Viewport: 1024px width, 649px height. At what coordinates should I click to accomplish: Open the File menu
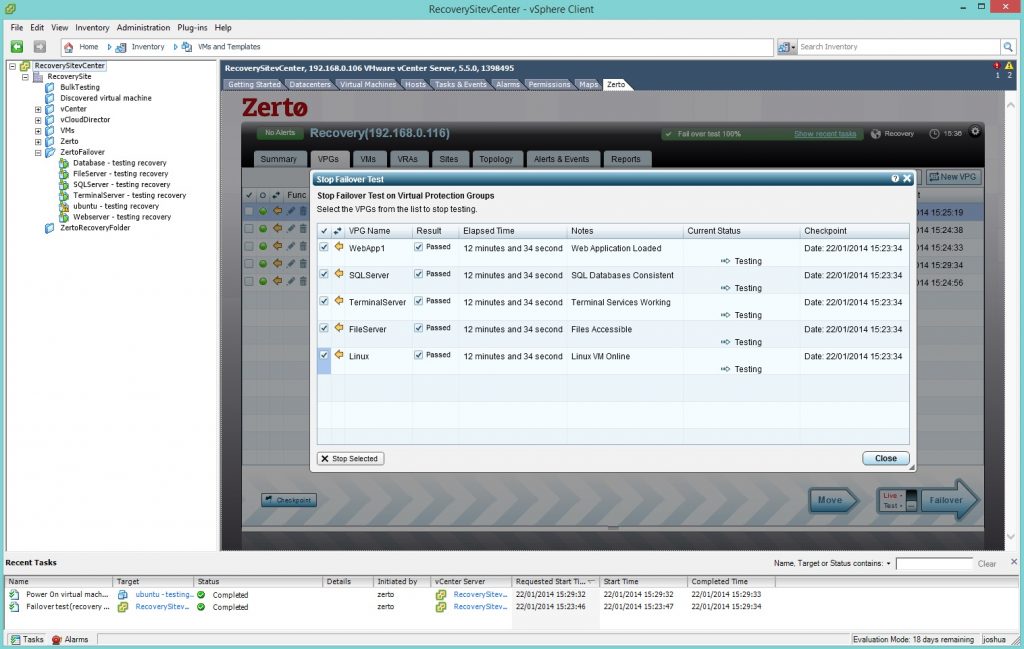(x=17, y=27)
